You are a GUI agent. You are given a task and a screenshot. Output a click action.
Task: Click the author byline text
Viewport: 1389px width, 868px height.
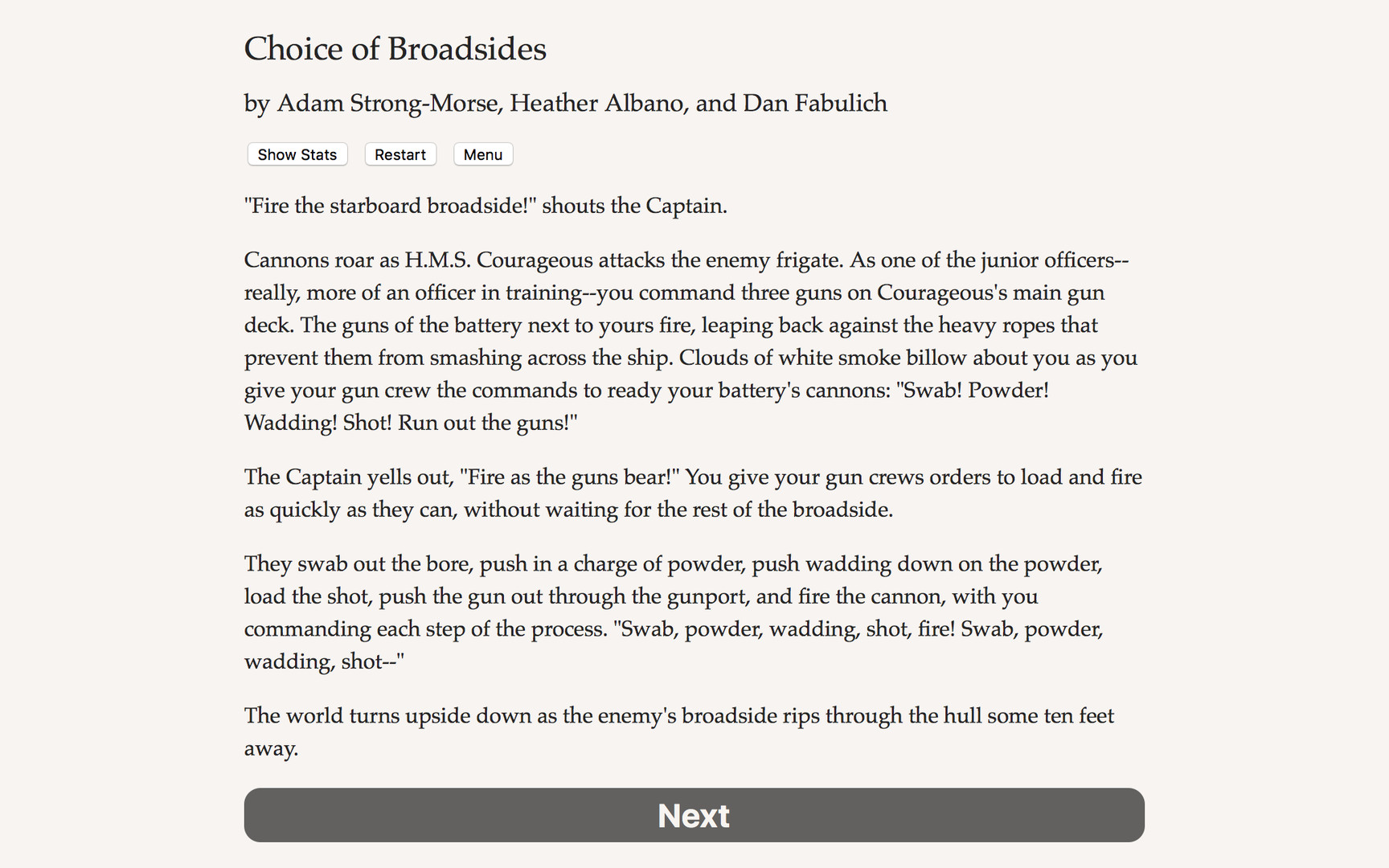(x=565, y=103)
